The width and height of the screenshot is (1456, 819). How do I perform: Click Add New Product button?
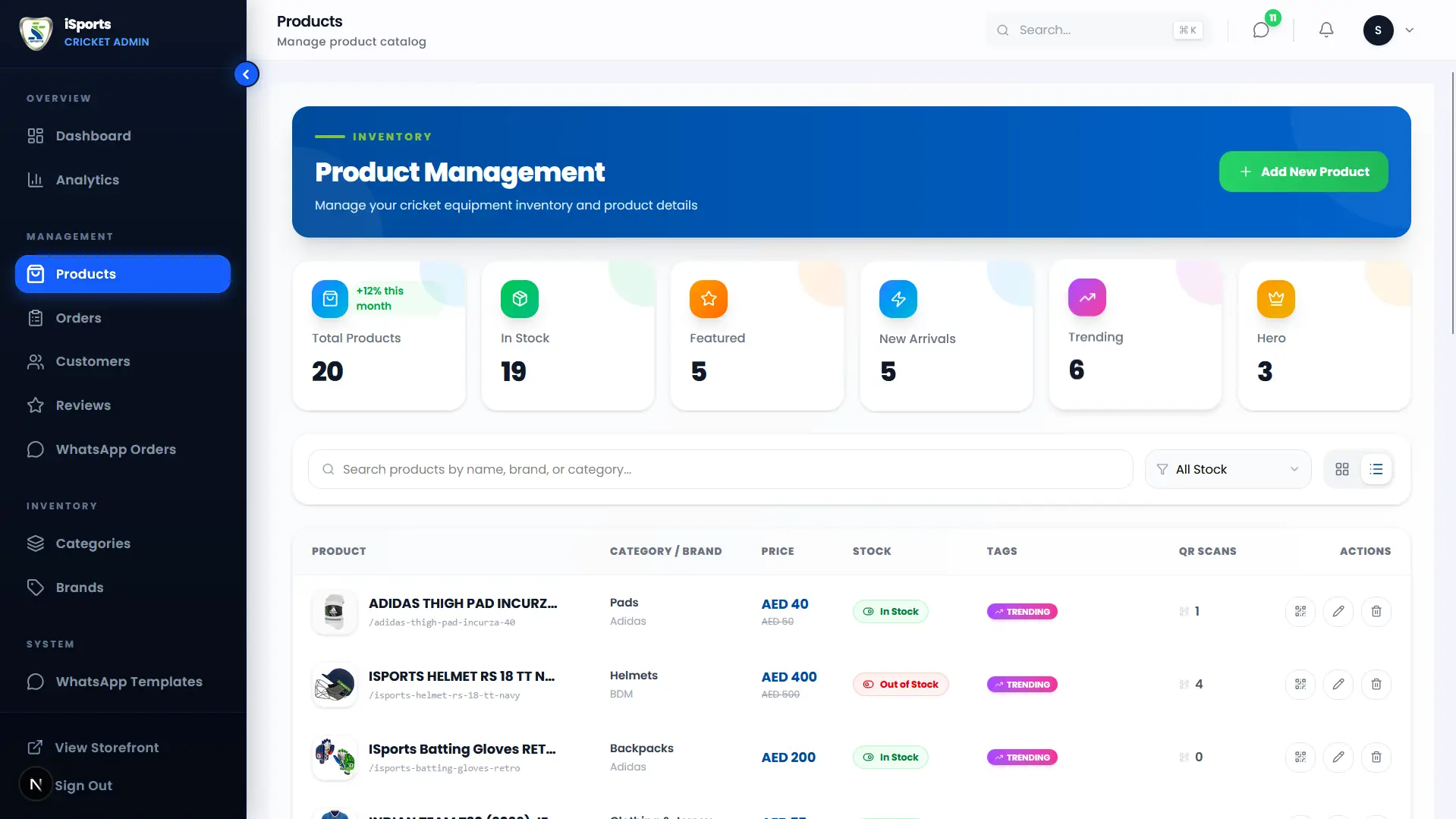tap(1303, 172)
